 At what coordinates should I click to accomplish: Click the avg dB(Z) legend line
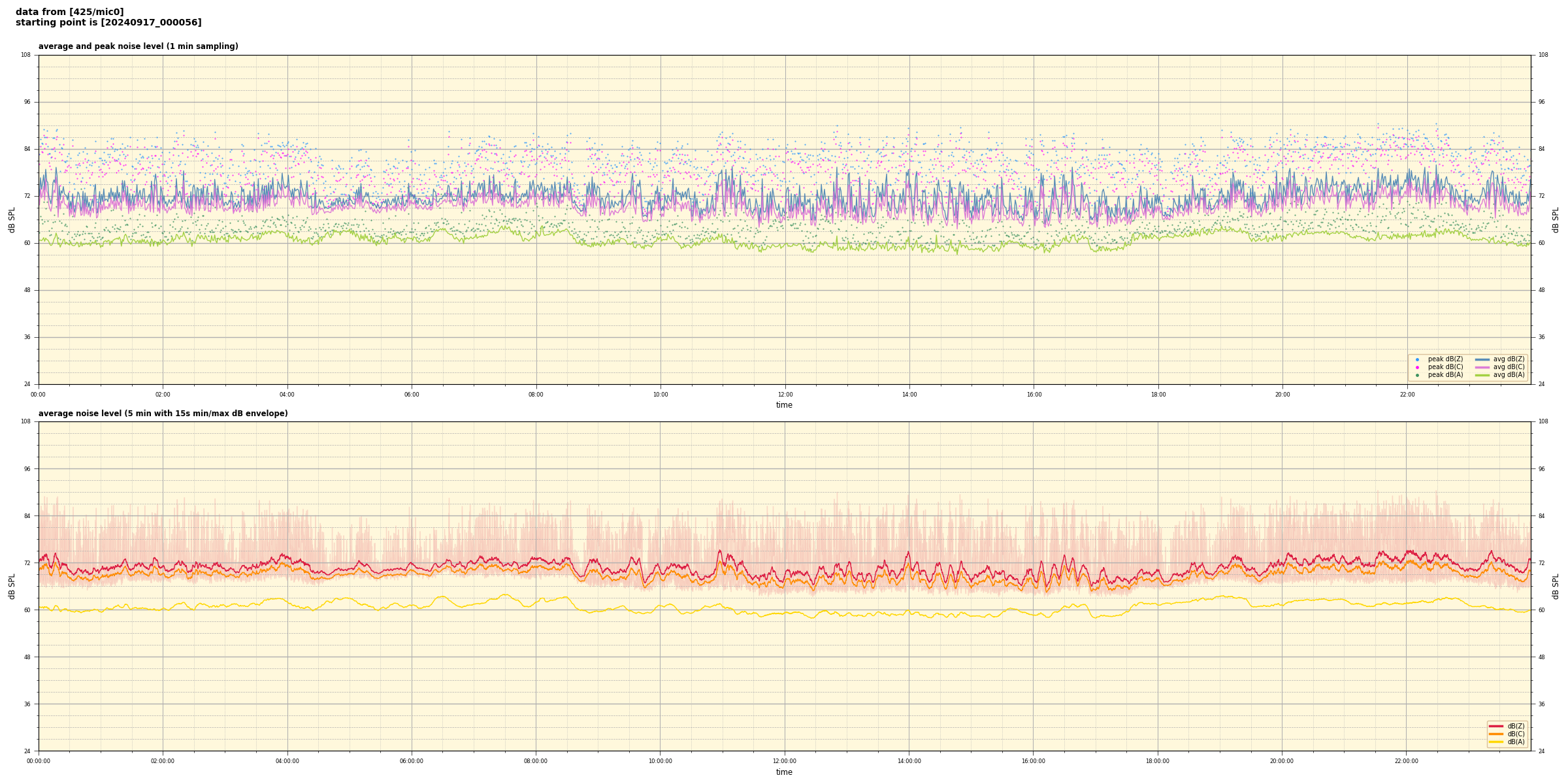click(x=1482, y=359)
